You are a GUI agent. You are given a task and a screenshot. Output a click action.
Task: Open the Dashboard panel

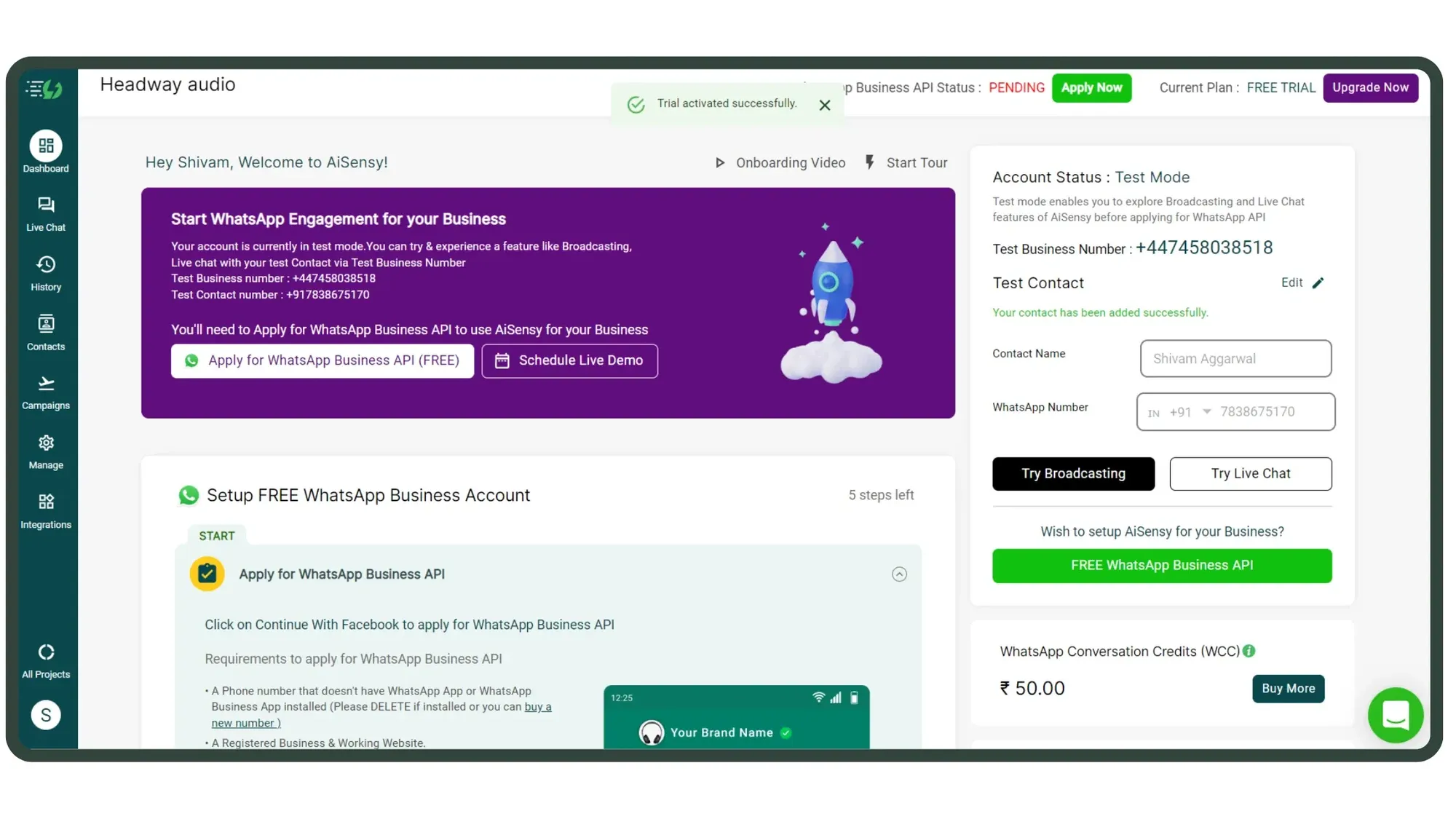click(x=45, y=153)
